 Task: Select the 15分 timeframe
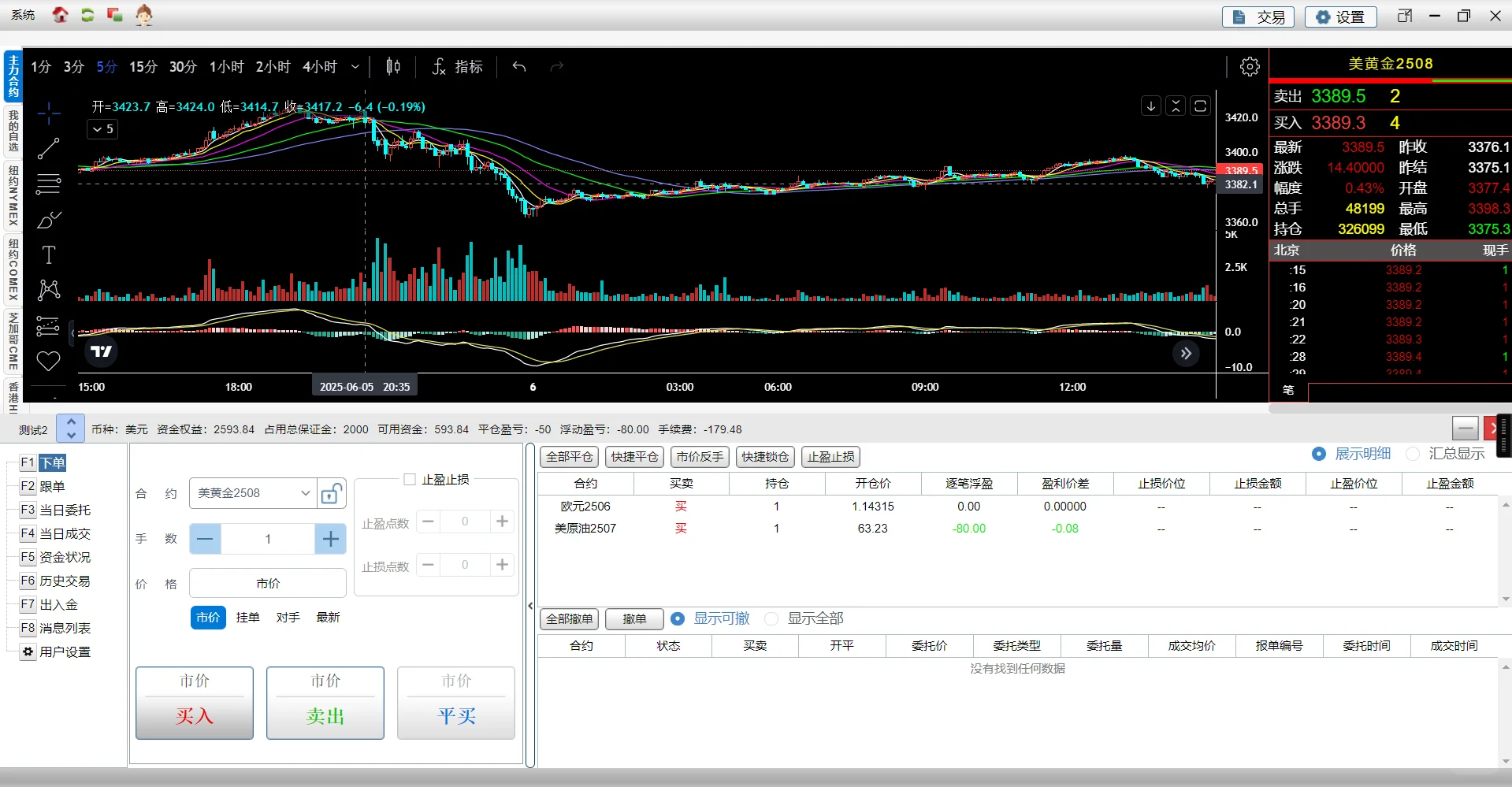[x=143, y=67]
